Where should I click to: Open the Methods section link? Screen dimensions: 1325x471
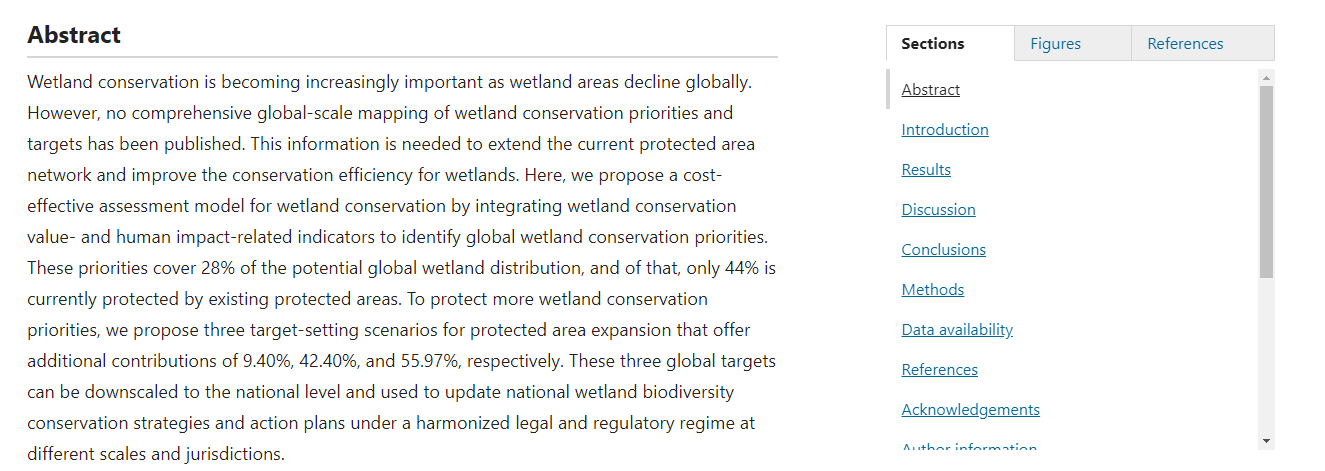click(932, 290)
